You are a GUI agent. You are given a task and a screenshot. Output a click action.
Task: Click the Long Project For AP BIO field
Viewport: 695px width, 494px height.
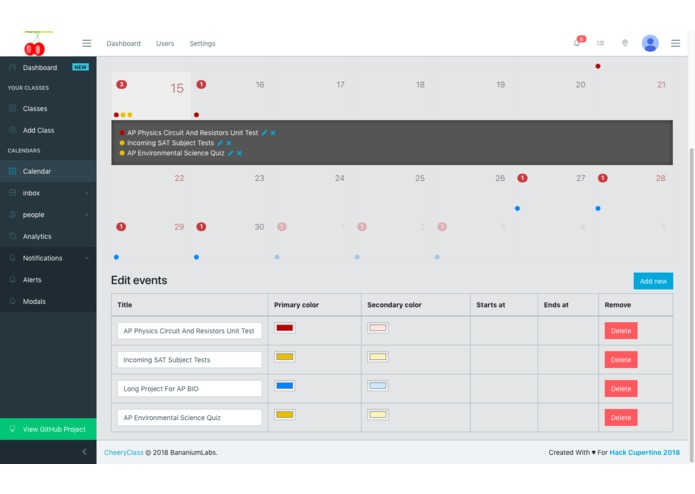pos(189,389)
